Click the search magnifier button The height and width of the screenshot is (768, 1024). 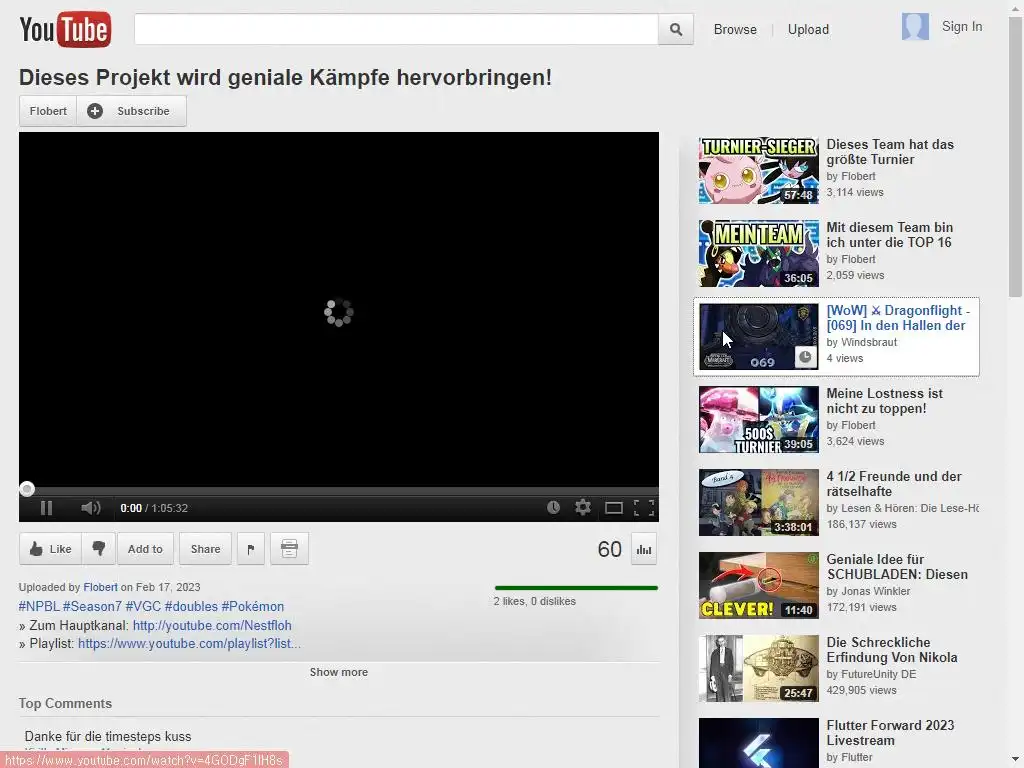coord(675,29)
